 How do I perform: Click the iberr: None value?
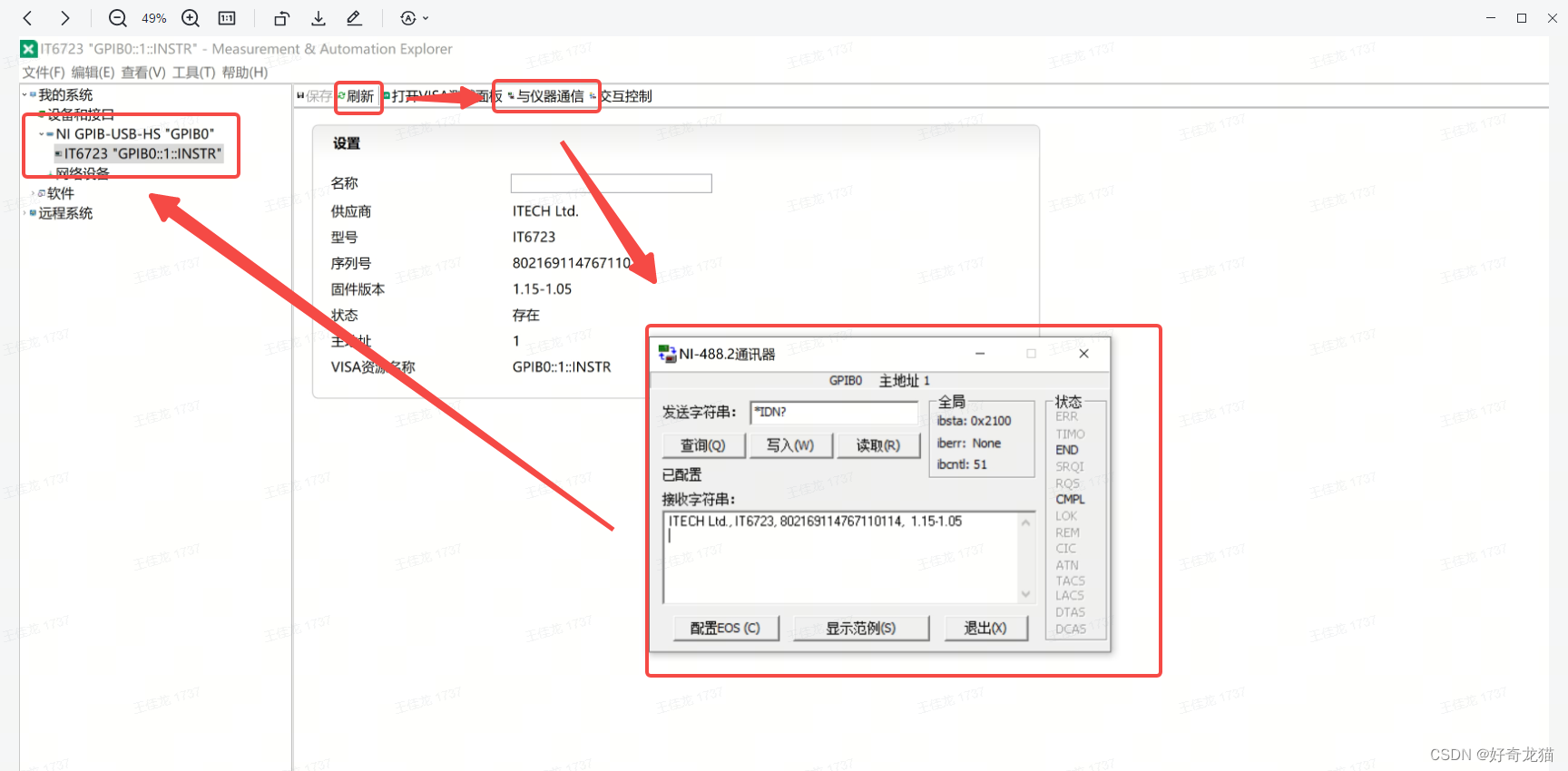tap(969, 444)
